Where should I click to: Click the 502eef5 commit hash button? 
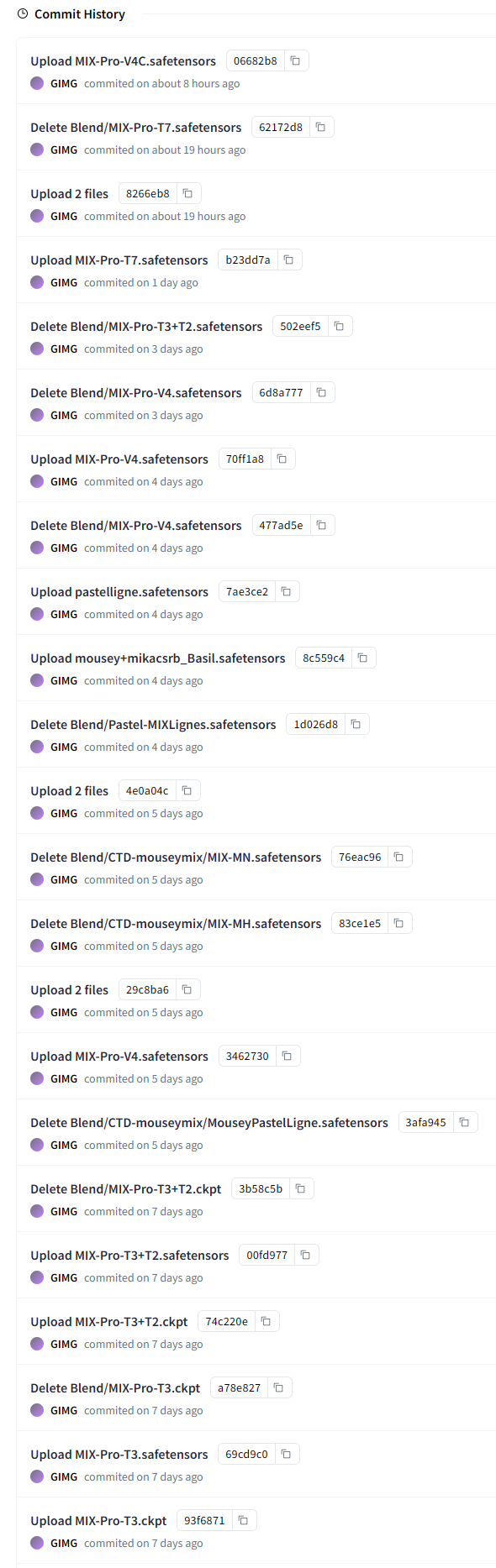point(300,326)
